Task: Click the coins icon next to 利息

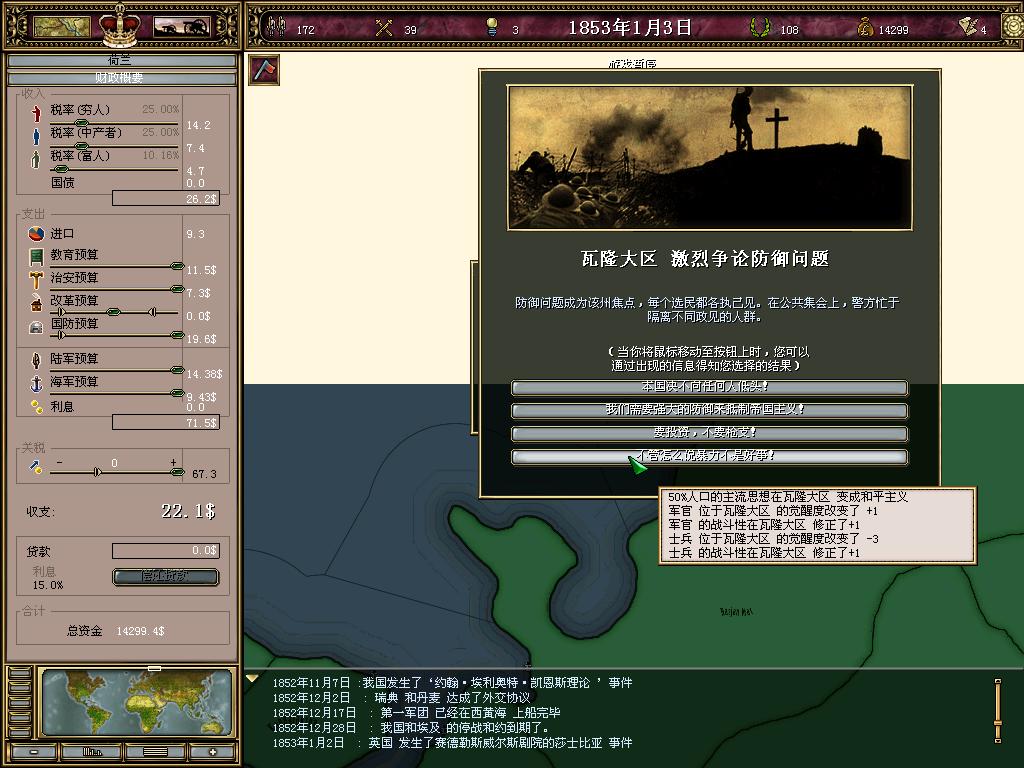Action: [37, 406]
